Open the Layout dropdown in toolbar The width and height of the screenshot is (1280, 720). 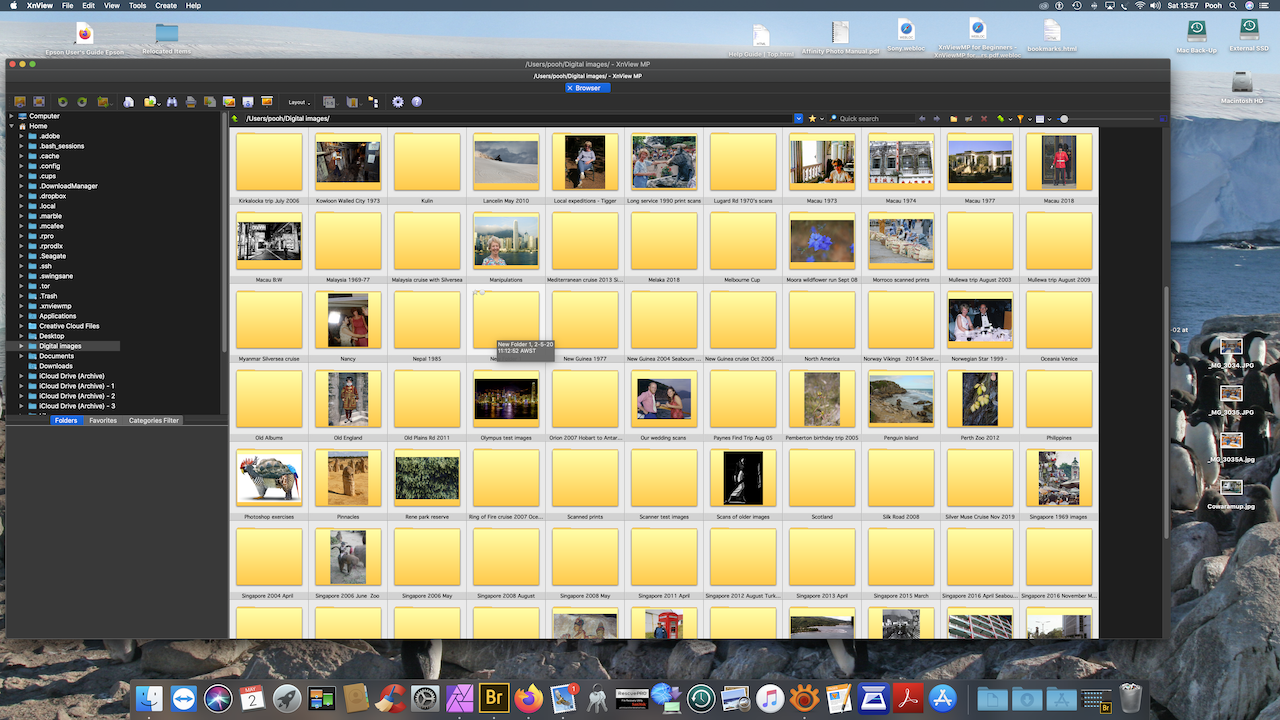click(299, 102)
